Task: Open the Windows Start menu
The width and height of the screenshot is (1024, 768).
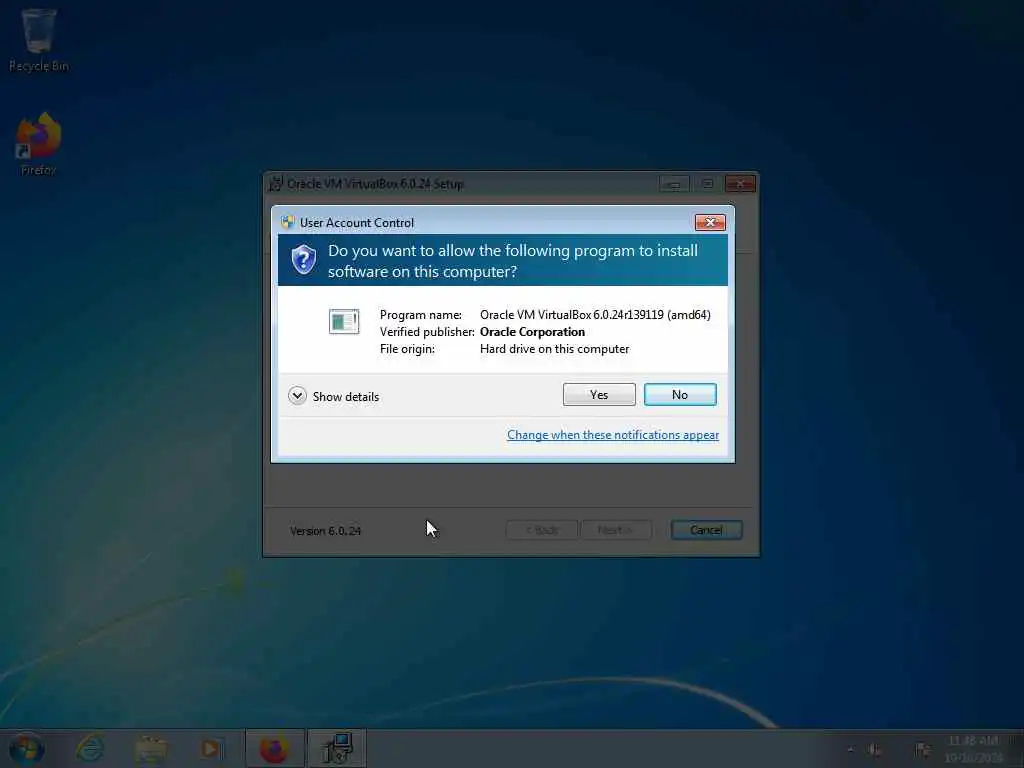Action: pyautogui.click(x=27, y=749)
